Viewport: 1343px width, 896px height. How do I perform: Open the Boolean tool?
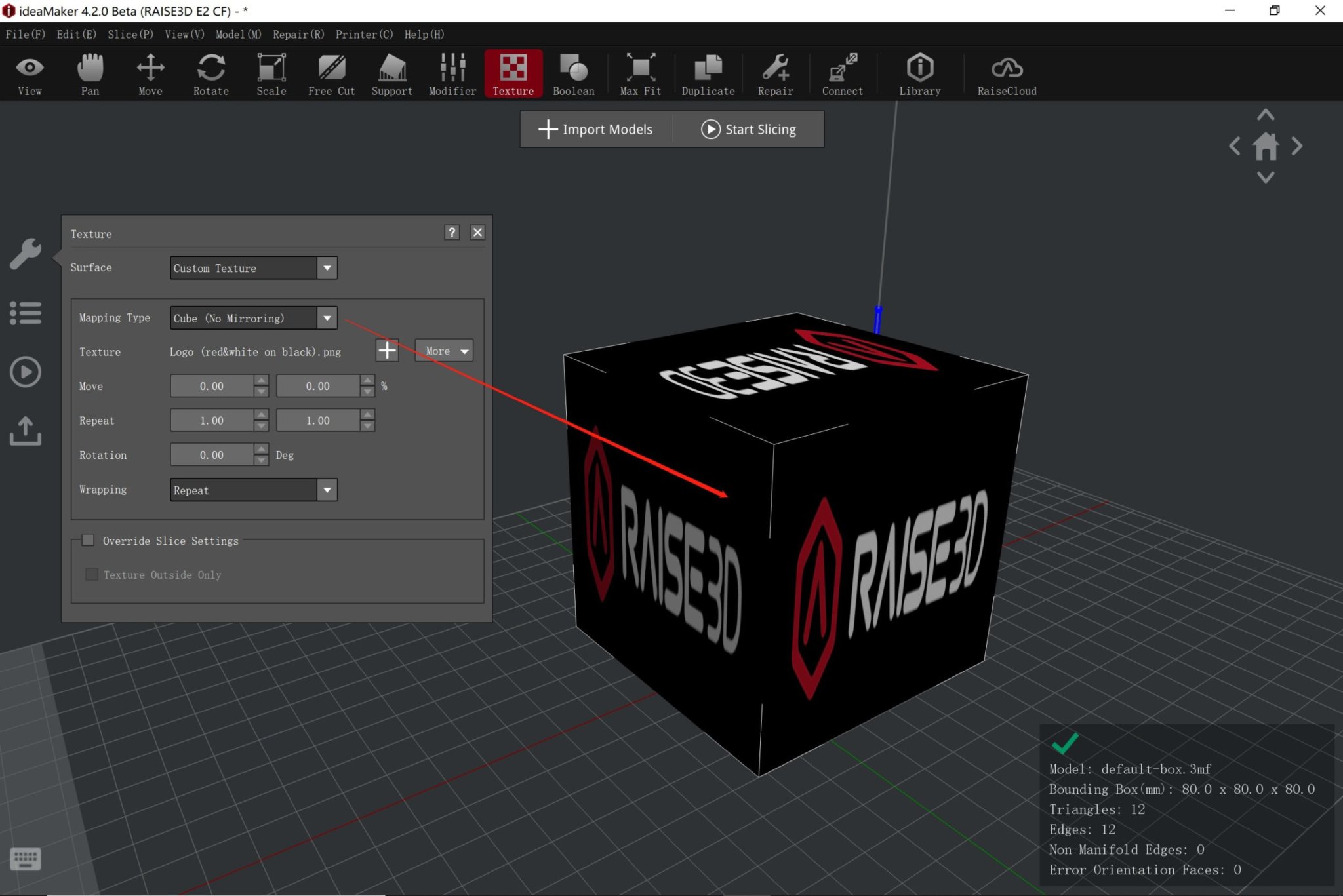[572, 74]
